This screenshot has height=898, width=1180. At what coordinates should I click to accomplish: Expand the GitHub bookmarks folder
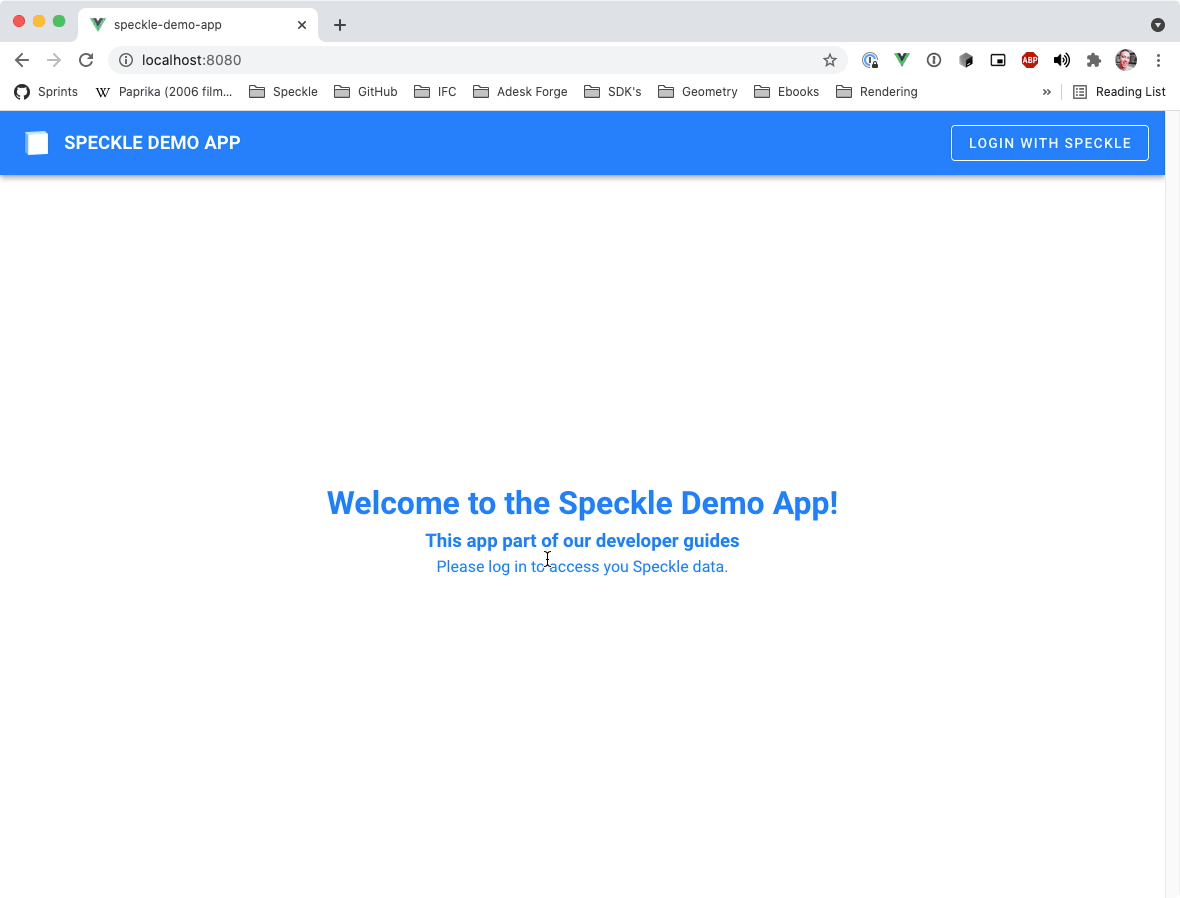tap(365, 92)
